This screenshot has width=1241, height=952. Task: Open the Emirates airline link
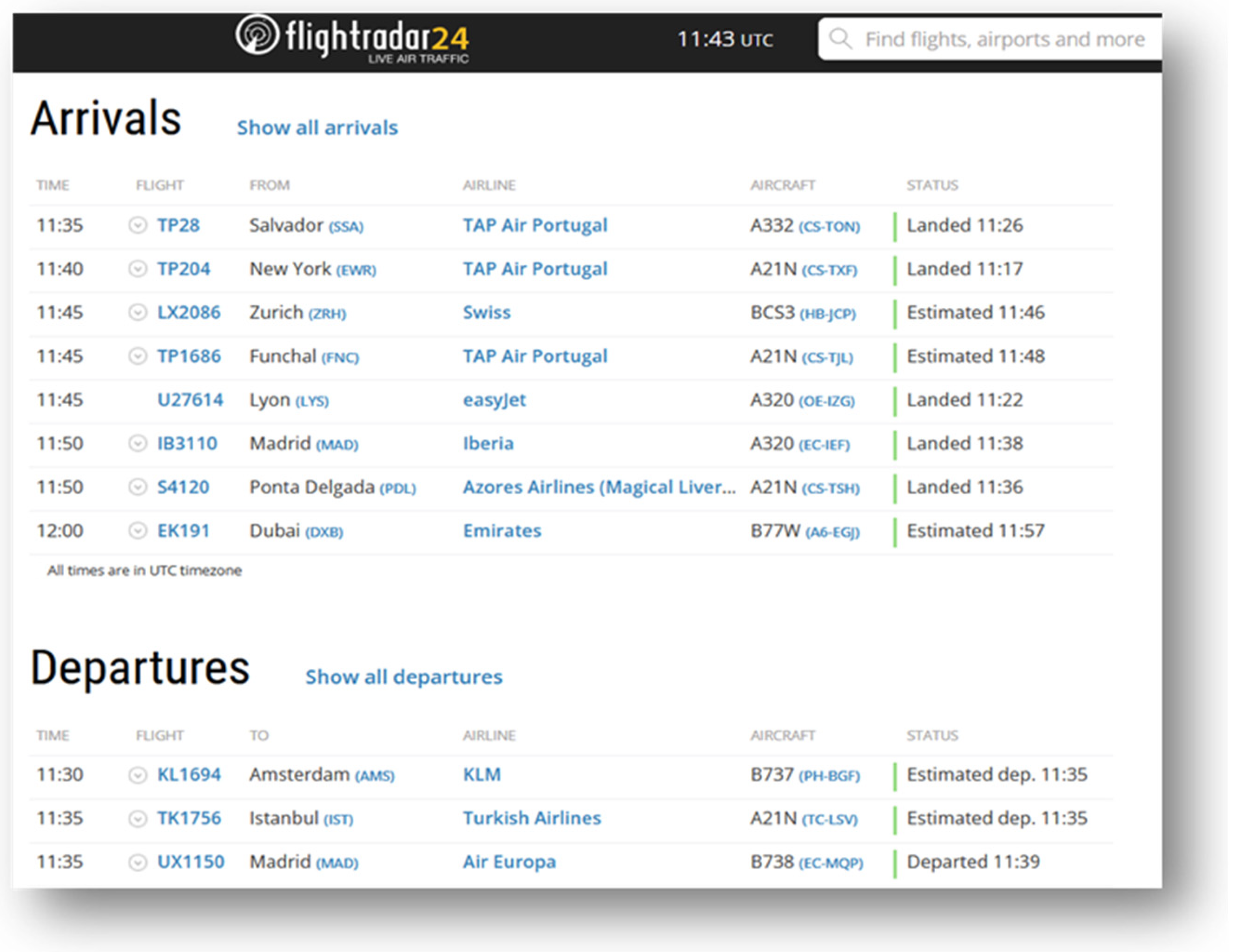point(502,531)
